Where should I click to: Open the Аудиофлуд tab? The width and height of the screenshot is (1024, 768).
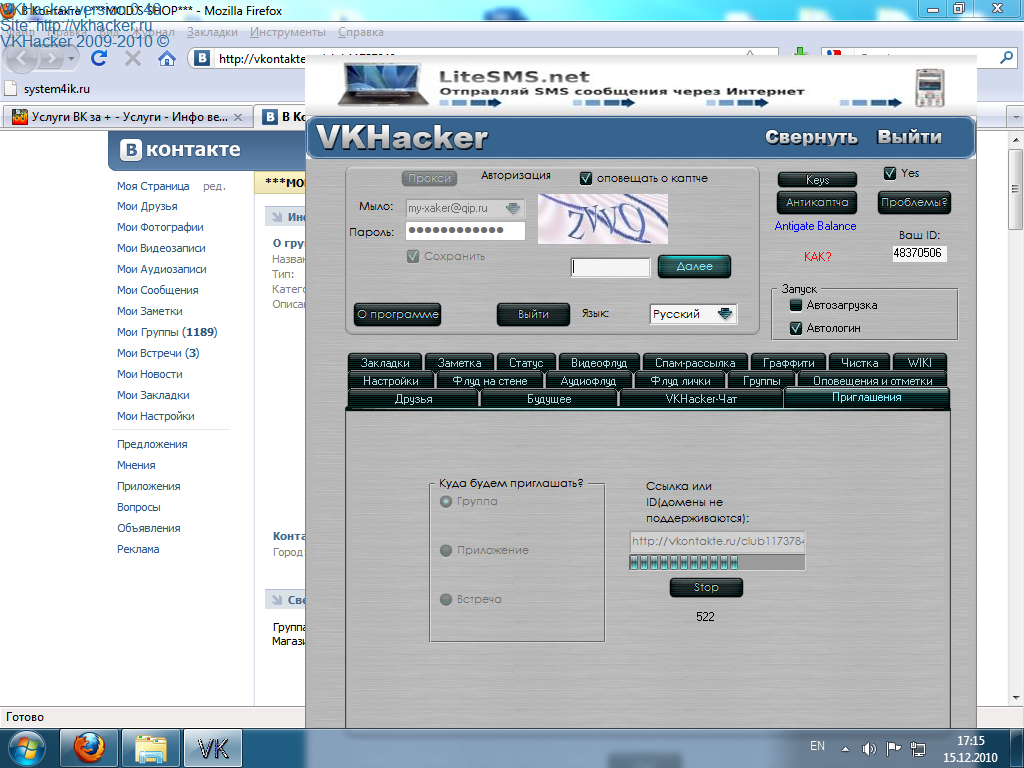588,381
